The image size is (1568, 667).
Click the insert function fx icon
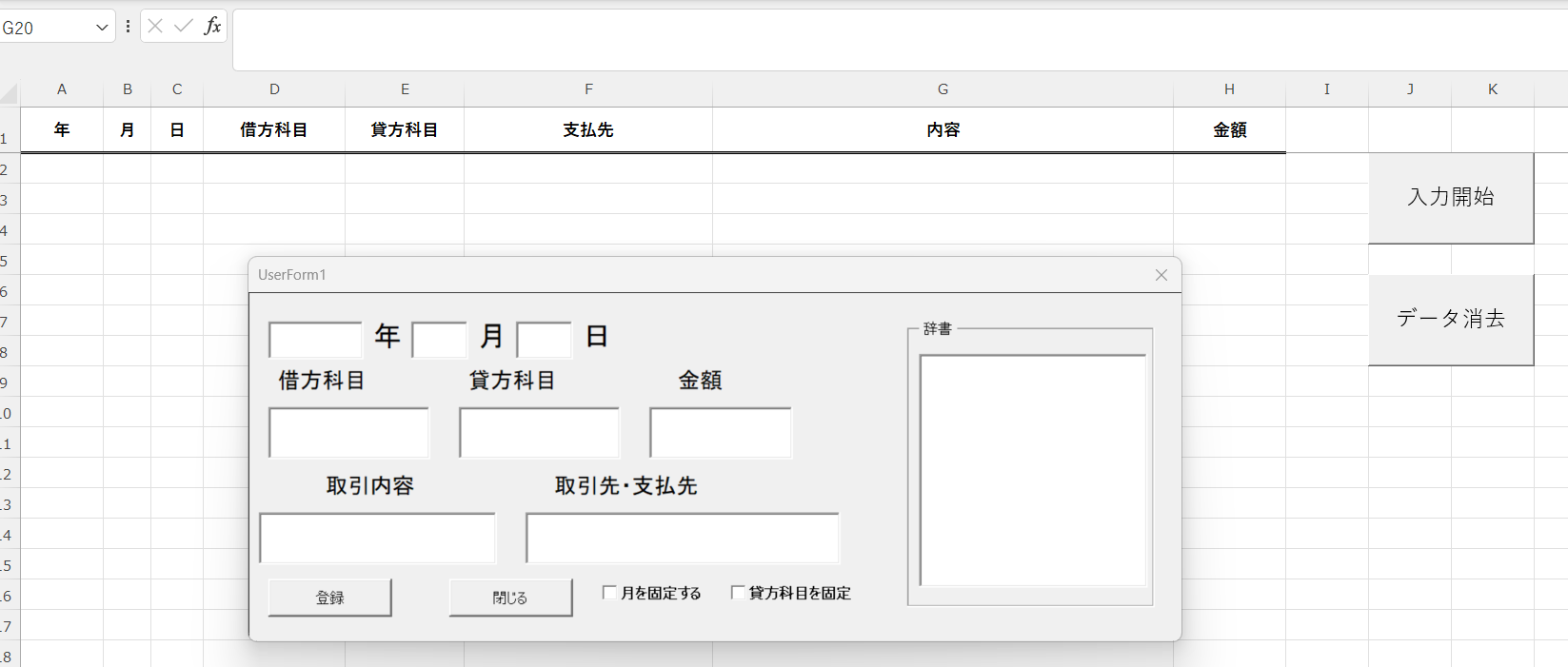[212, 27]
